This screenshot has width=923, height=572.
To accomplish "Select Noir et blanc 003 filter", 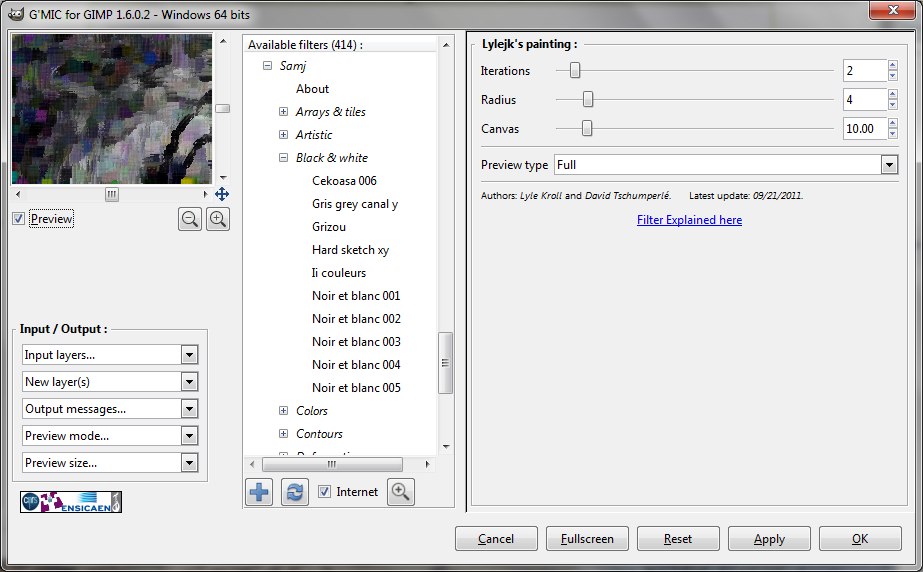I will tap(356, 342).
